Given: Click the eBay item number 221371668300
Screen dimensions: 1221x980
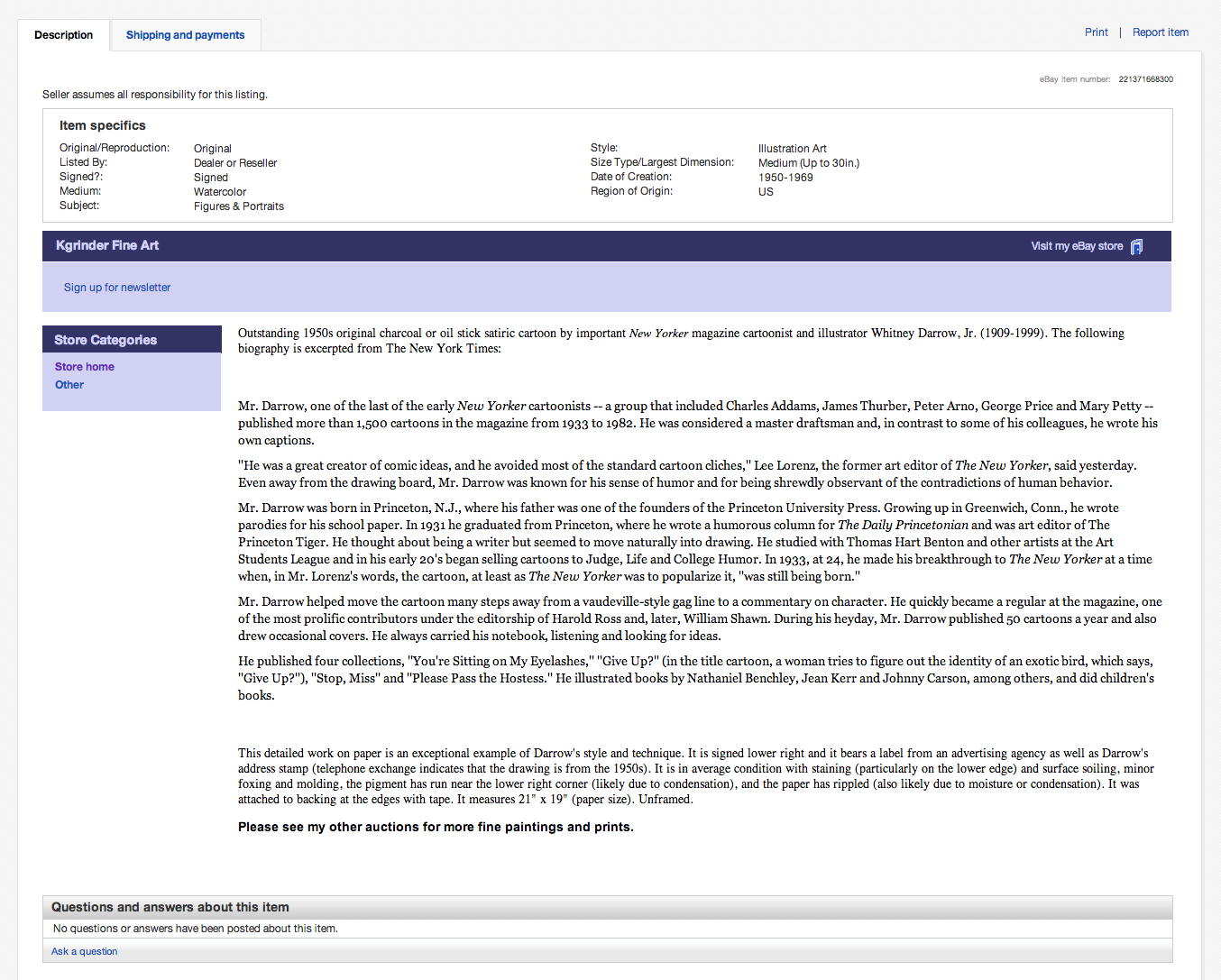Looking at the screenshot, I should [1145, 79].
